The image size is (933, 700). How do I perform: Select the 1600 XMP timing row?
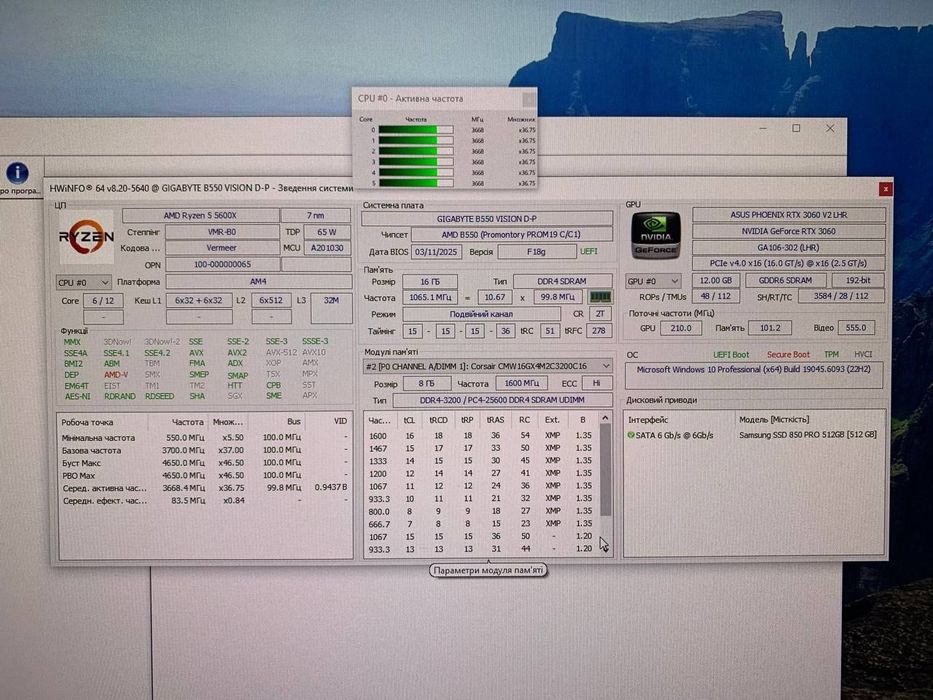tap(481, 436)
